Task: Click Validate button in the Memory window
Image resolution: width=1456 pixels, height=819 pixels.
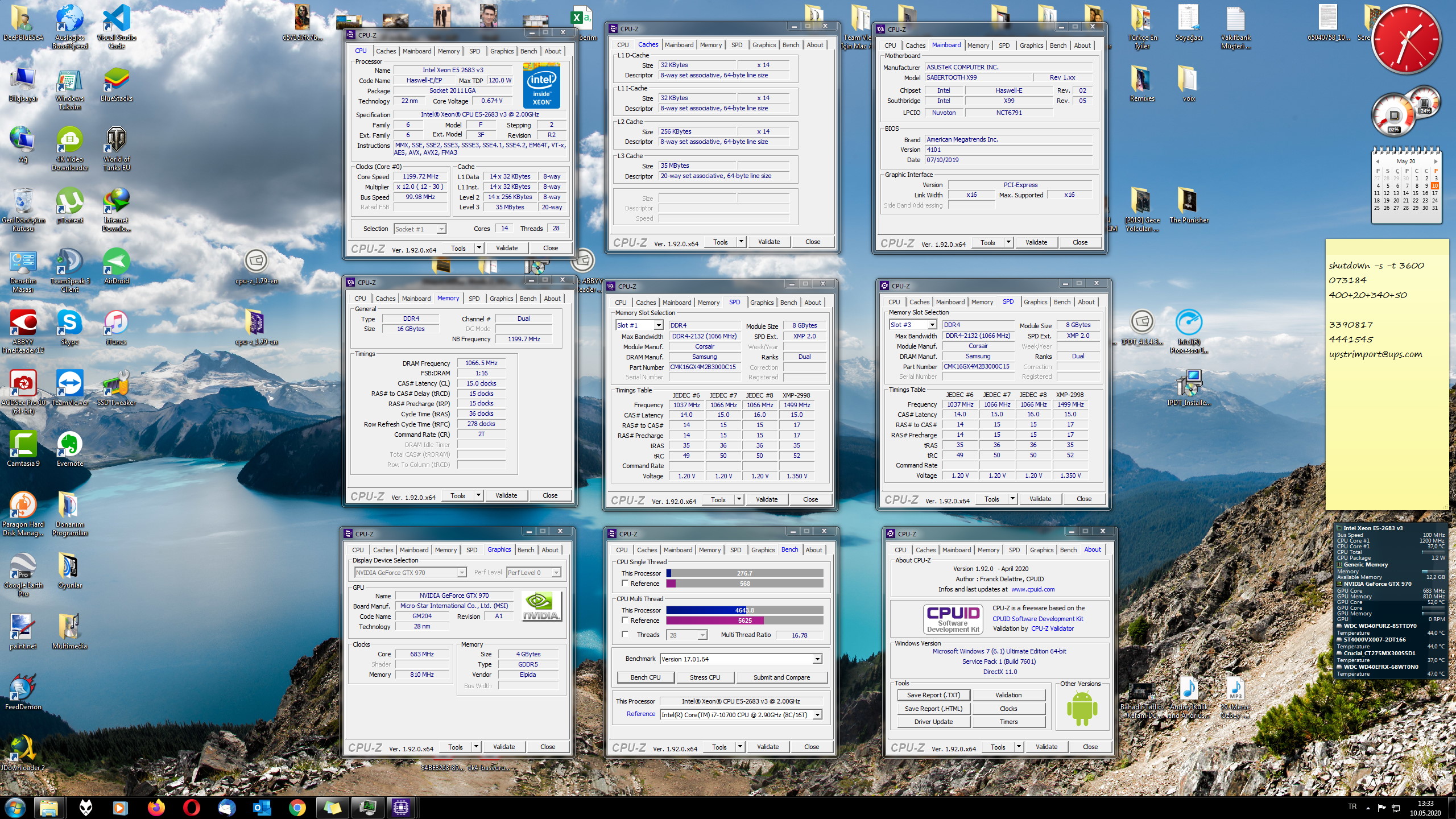Action: point(506,495)
